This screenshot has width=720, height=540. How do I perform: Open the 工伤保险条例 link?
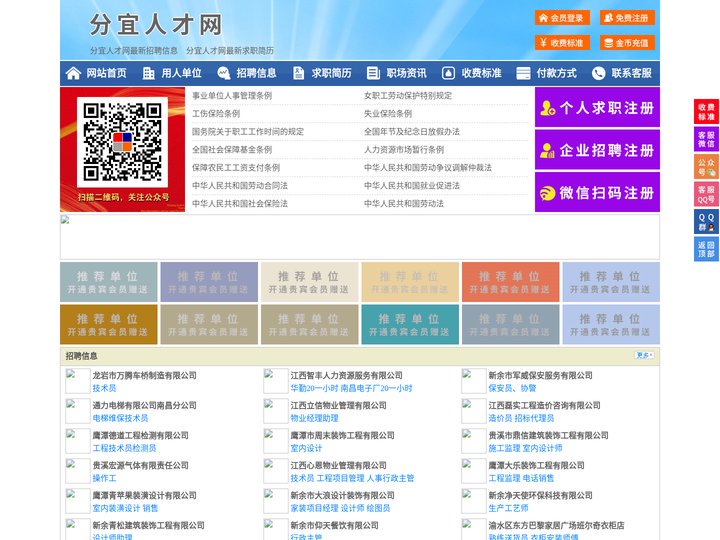[216, 113]
